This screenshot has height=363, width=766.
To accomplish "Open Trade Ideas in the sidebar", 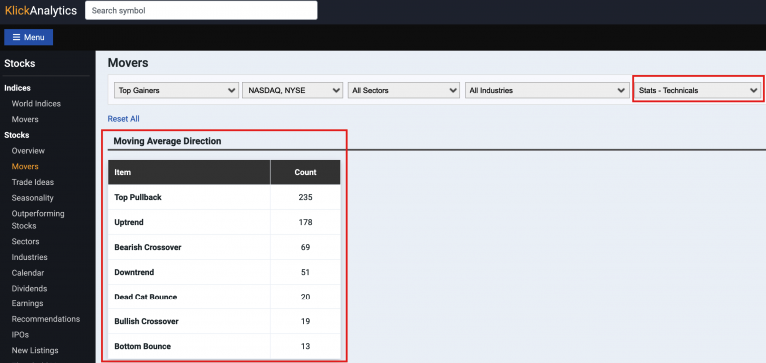I will (33, 182).
